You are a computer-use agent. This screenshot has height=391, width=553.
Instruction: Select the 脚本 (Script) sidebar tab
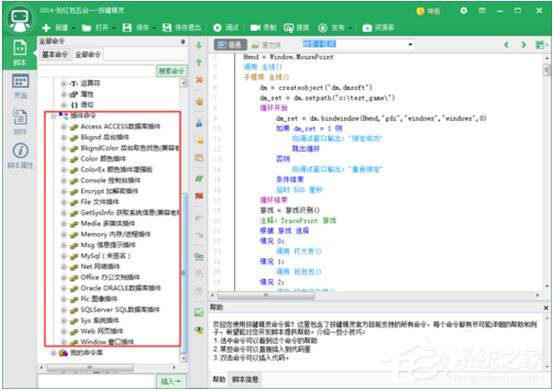pyautogui.click(x=20, y=53)
